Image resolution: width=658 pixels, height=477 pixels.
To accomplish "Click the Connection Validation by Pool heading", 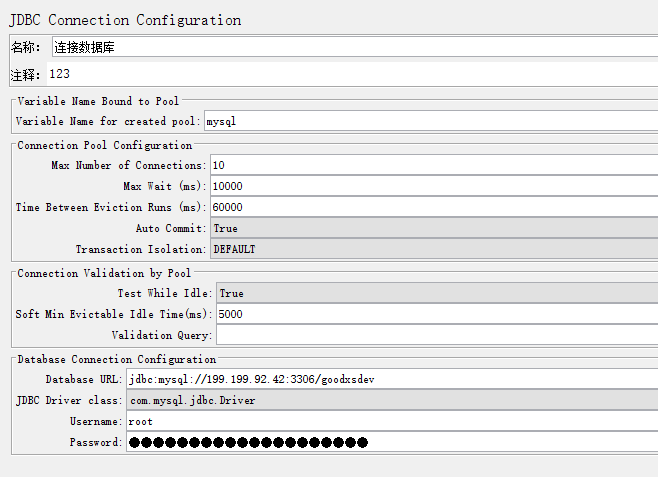I will [x=104, y=273].
